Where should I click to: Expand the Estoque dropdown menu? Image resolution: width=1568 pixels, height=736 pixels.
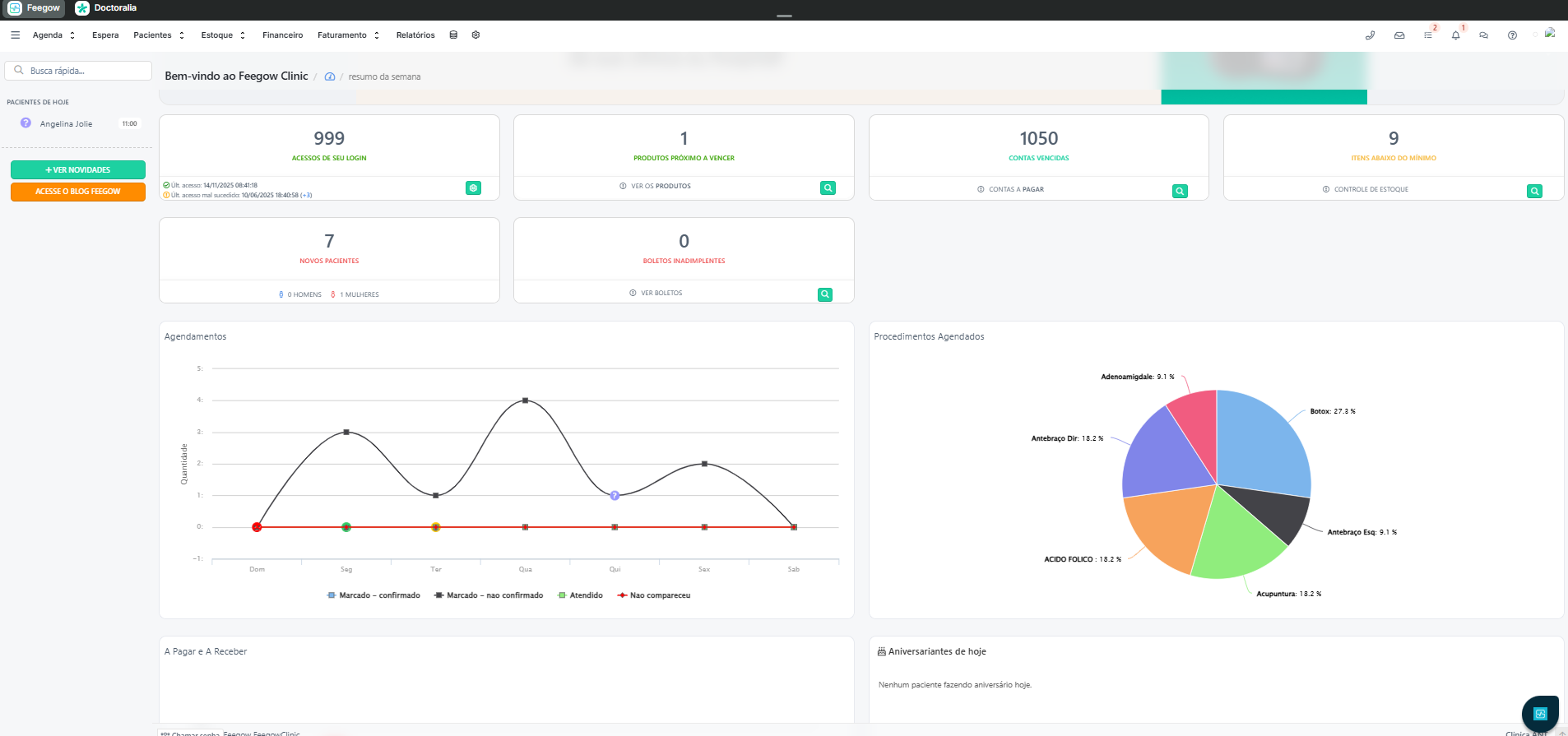point(223,35)
